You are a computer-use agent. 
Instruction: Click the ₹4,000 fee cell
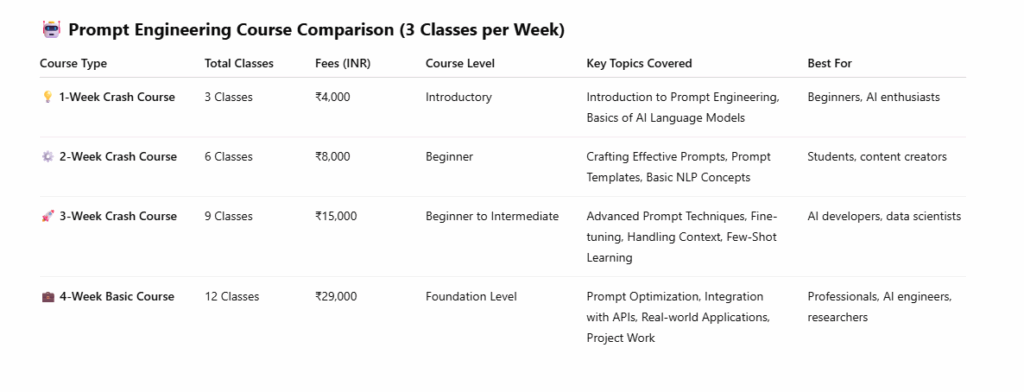tap(332, 97)
